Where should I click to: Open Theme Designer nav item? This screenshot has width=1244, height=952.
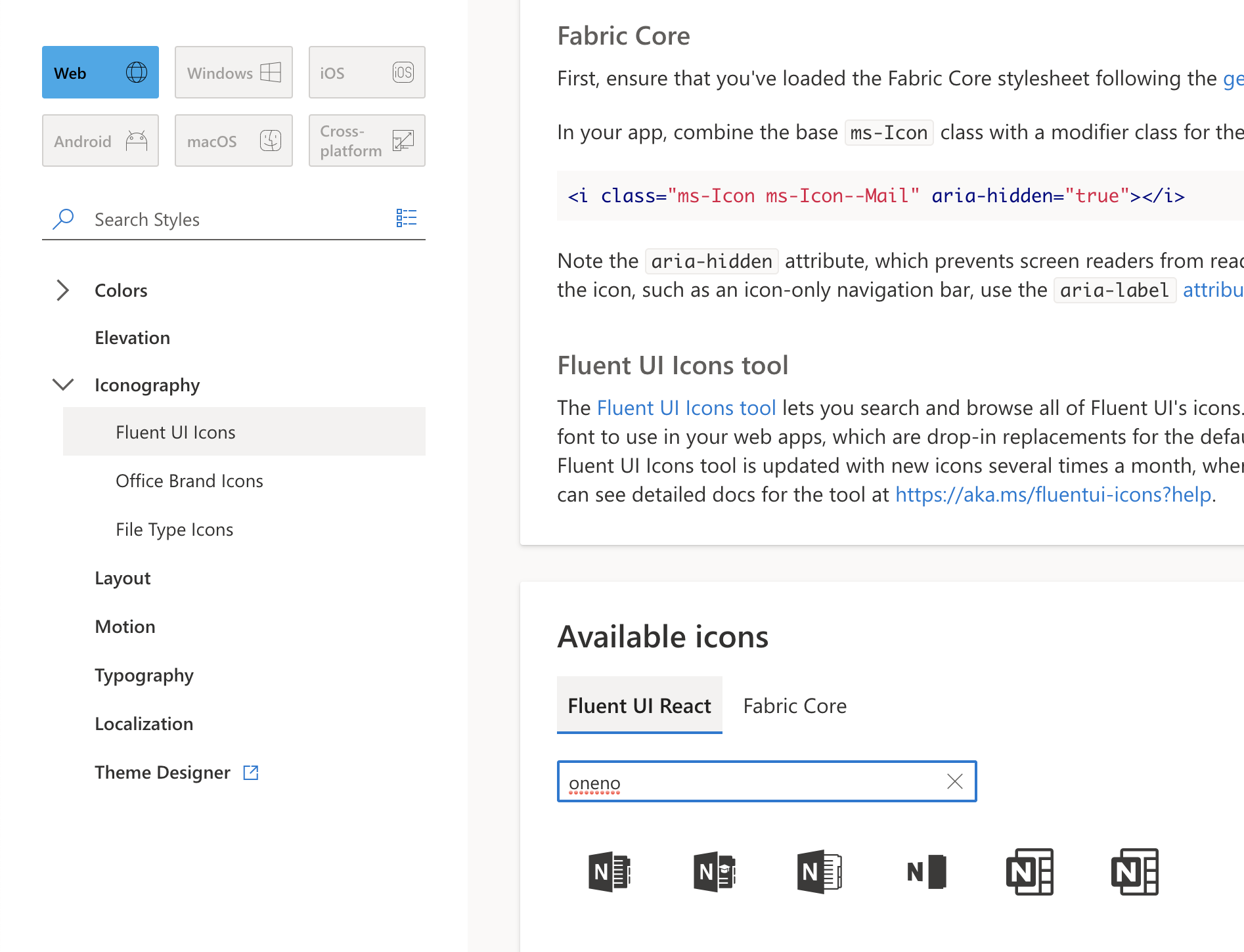[163, 773]
